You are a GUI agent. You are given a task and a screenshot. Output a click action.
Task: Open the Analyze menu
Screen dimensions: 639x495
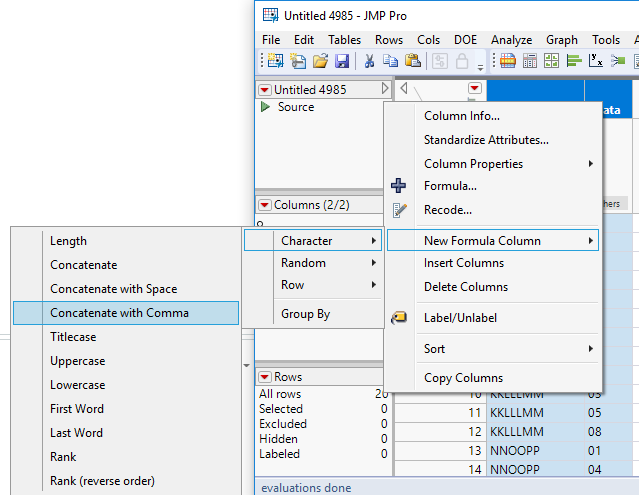coord(511,40)
